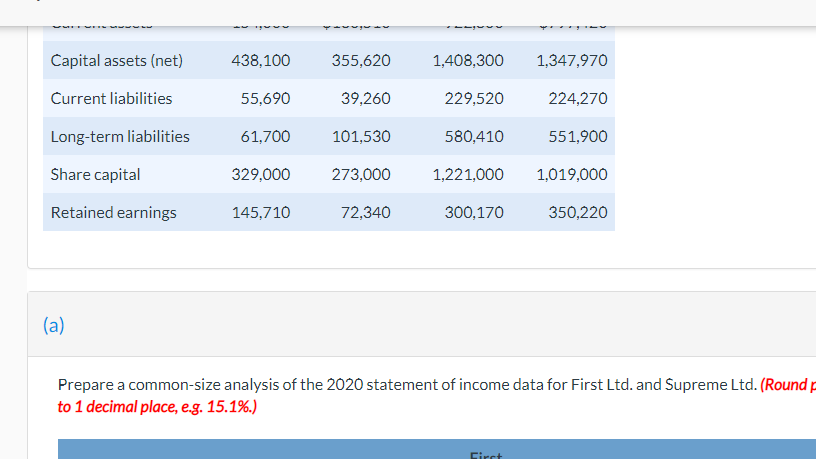Select the Retained earnings row label
Screen dimensions: 816x459
[x=113, y=212]
